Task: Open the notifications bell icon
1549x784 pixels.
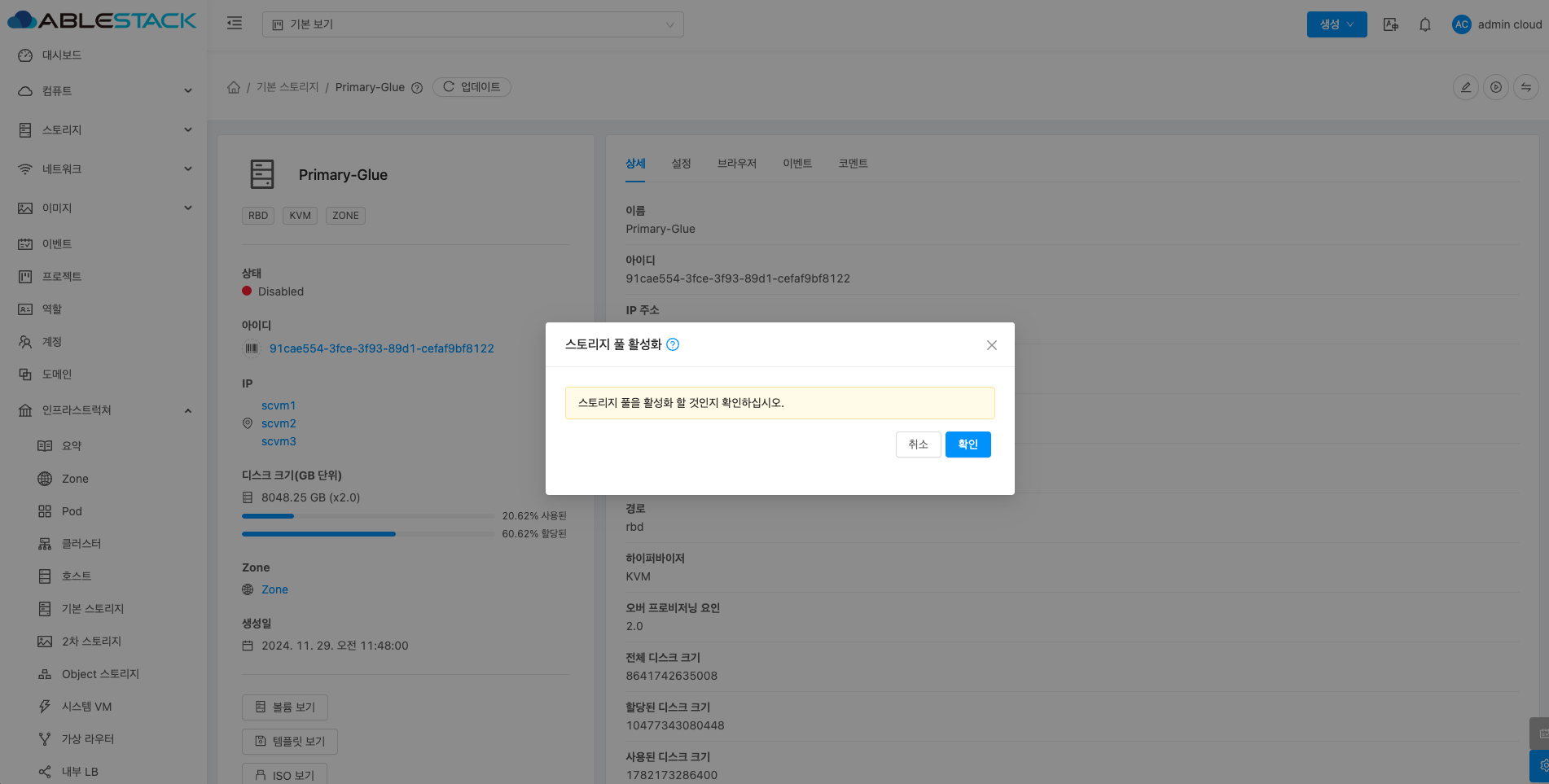Action: (1424, 24)
